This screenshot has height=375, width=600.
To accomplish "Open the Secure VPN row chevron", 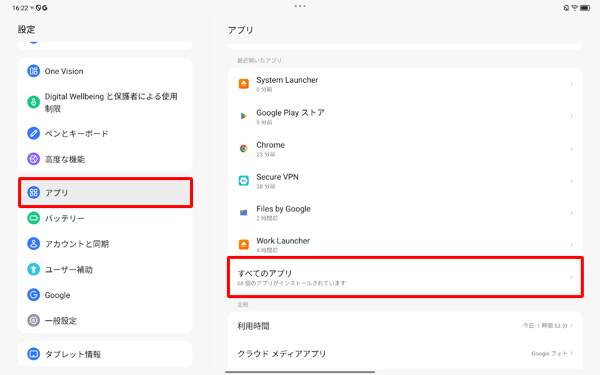I will pos(571,181).
